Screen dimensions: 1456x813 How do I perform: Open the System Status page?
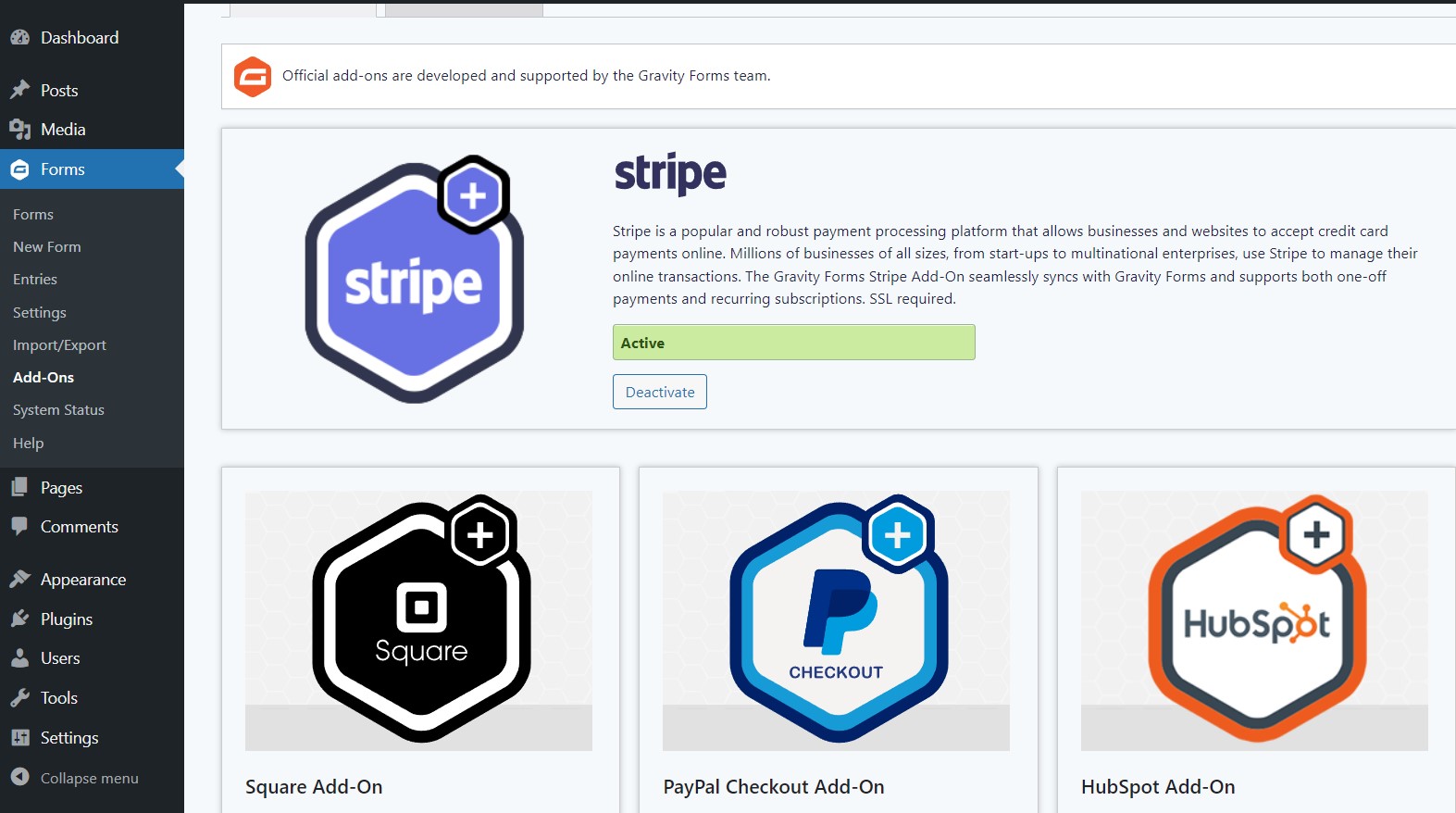pyautogui.click(x=58, y=410)
